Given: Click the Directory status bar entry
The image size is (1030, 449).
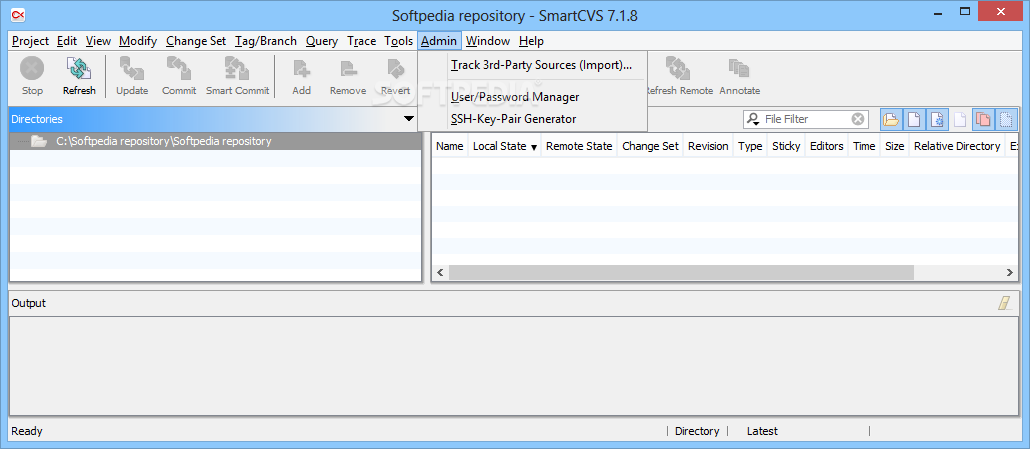Looking at the screenshot, I should [697, 431].
